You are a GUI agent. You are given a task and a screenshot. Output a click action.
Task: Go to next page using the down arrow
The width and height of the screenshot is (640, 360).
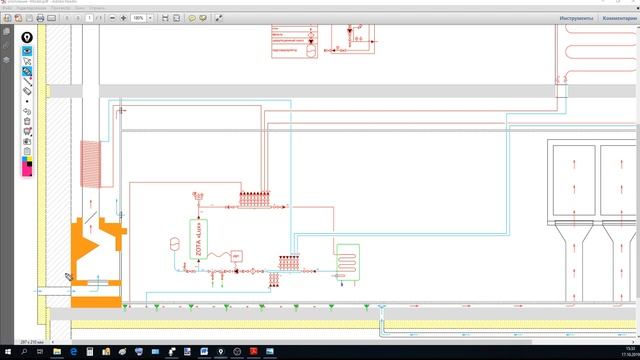point(78,18)
